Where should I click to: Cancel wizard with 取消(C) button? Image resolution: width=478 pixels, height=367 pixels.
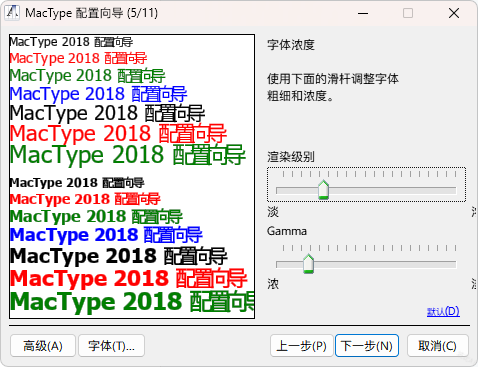coord(438,346)
